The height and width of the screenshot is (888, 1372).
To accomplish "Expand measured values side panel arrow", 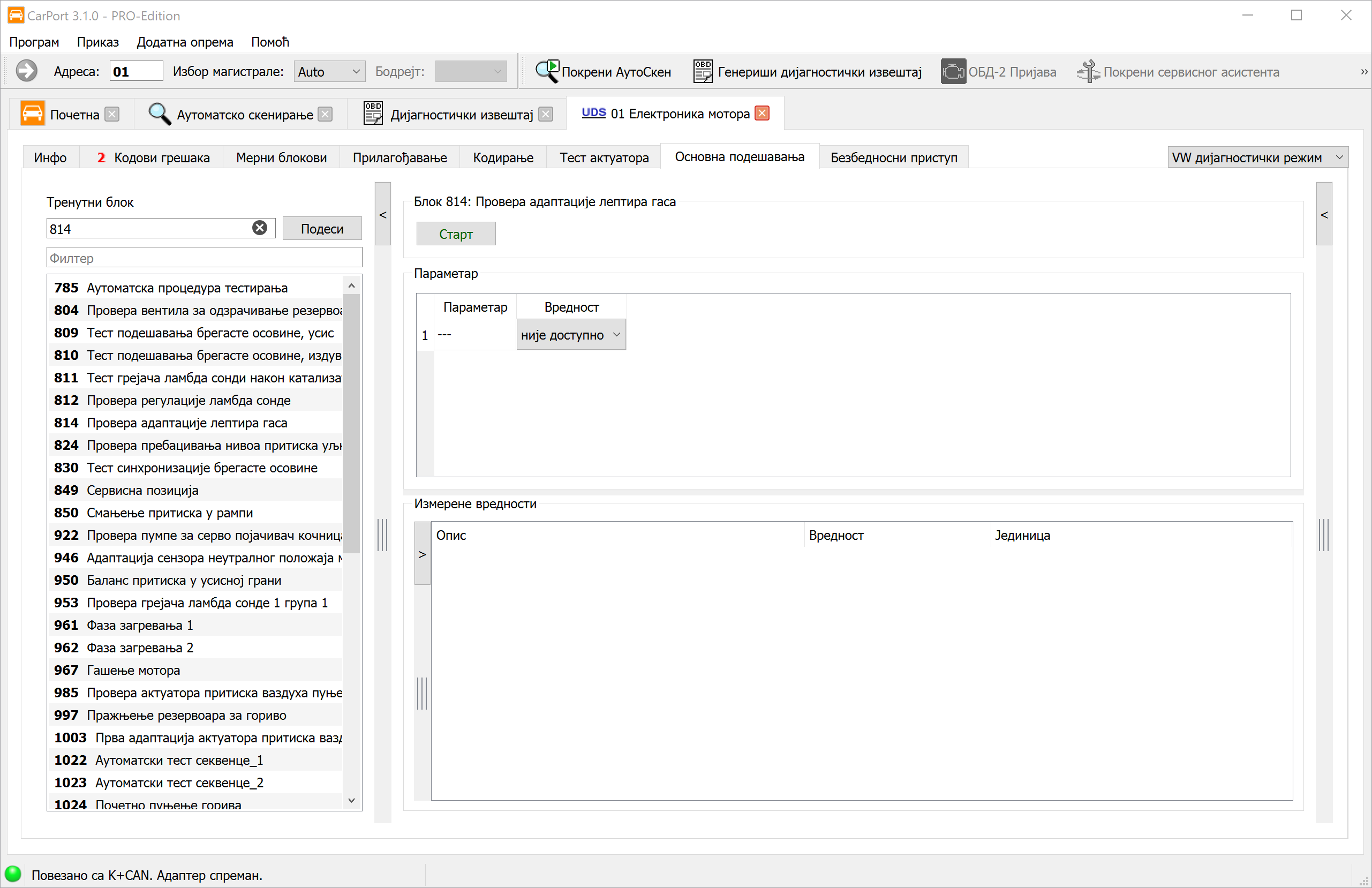I will (422, 554).
